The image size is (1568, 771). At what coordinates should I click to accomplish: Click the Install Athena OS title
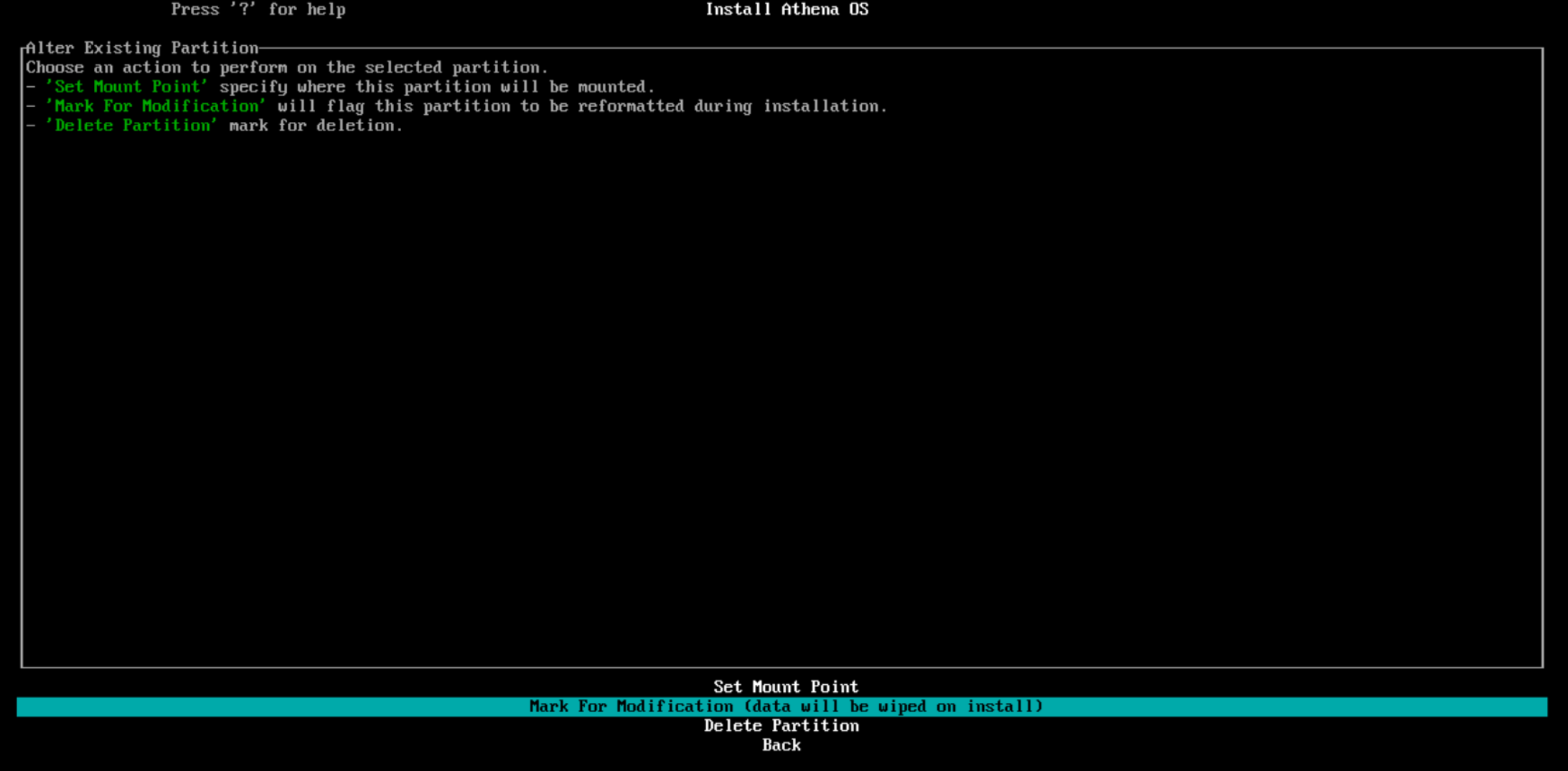787,9
